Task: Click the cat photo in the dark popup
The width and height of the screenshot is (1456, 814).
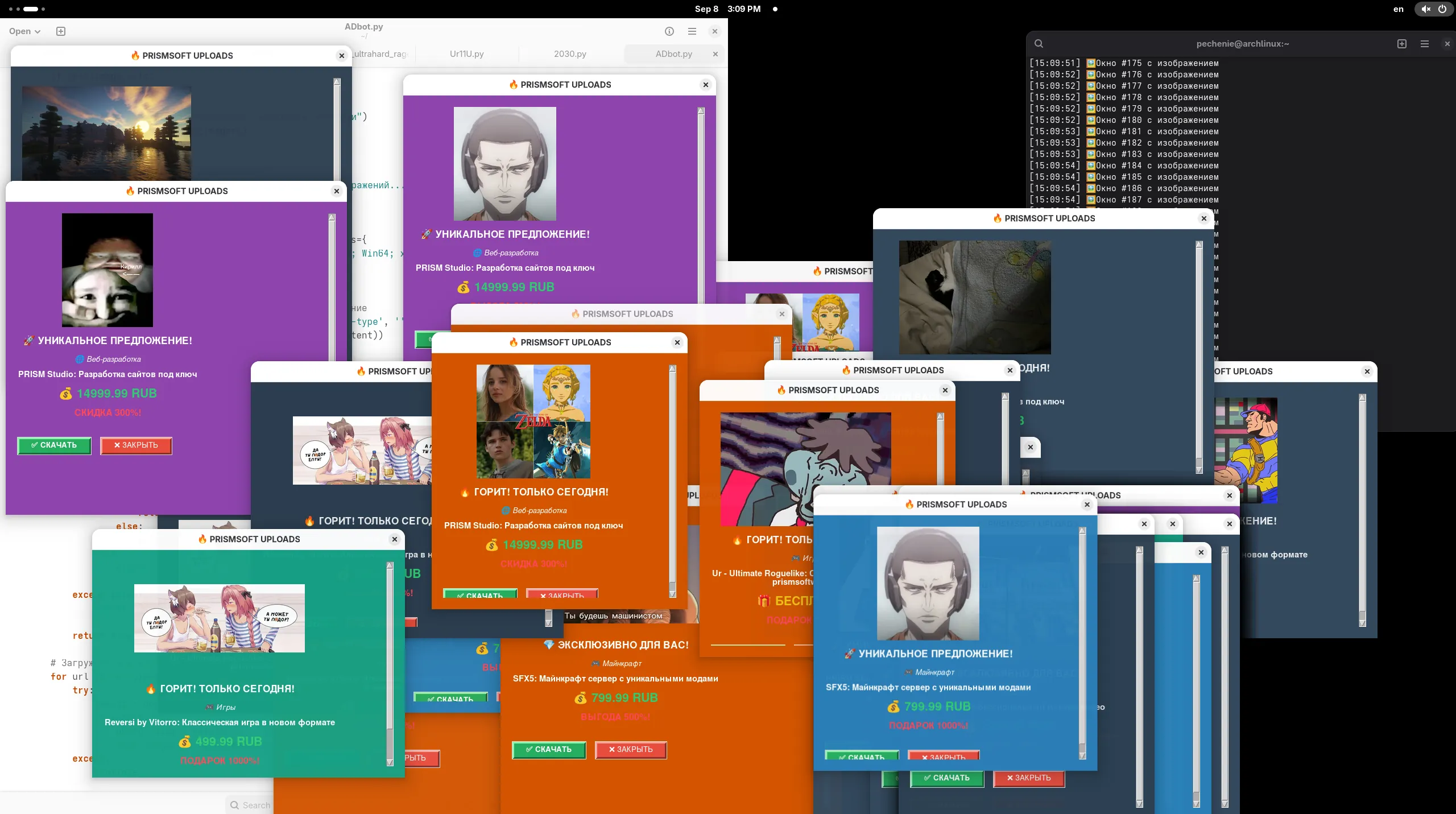Action: pyautogui.click(x=975, y=297)
